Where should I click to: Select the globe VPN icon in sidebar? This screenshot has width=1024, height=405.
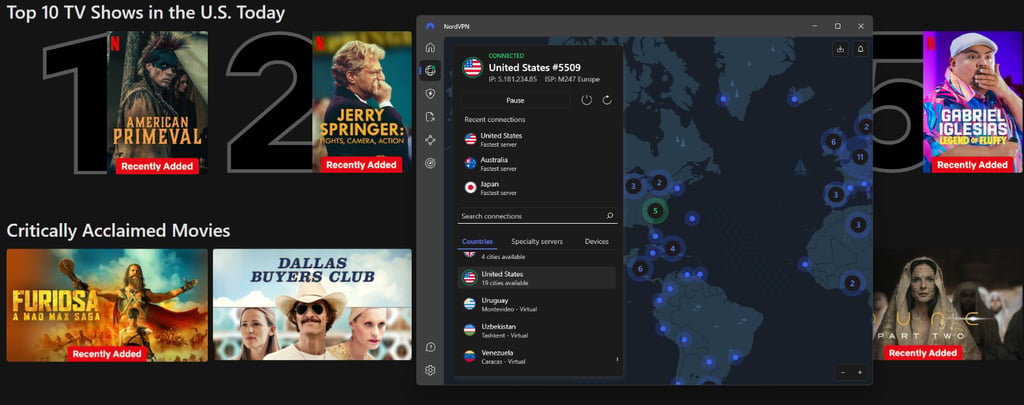[430, 71]
